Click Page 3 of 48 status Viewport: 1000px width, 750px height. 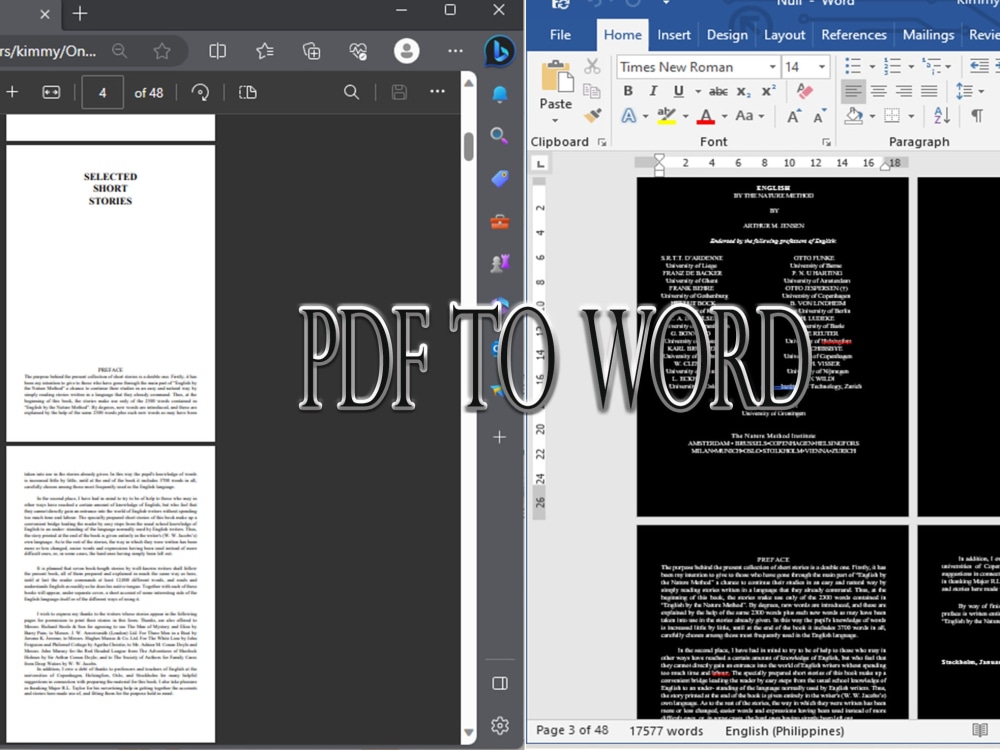tap(572, 730)
